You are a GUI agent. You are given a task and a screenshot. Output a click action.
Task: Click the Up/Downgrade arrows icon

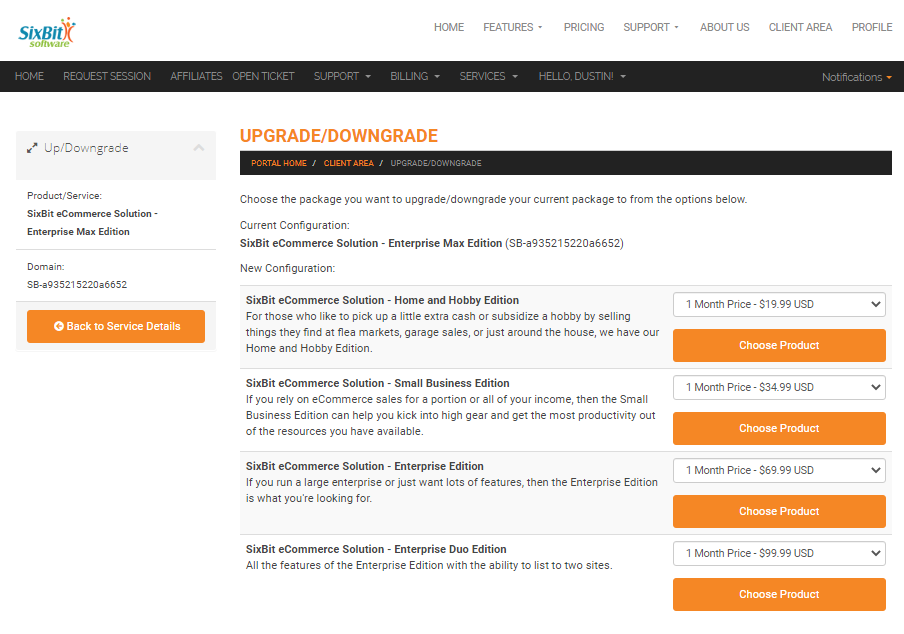click(x=32, y=148)
